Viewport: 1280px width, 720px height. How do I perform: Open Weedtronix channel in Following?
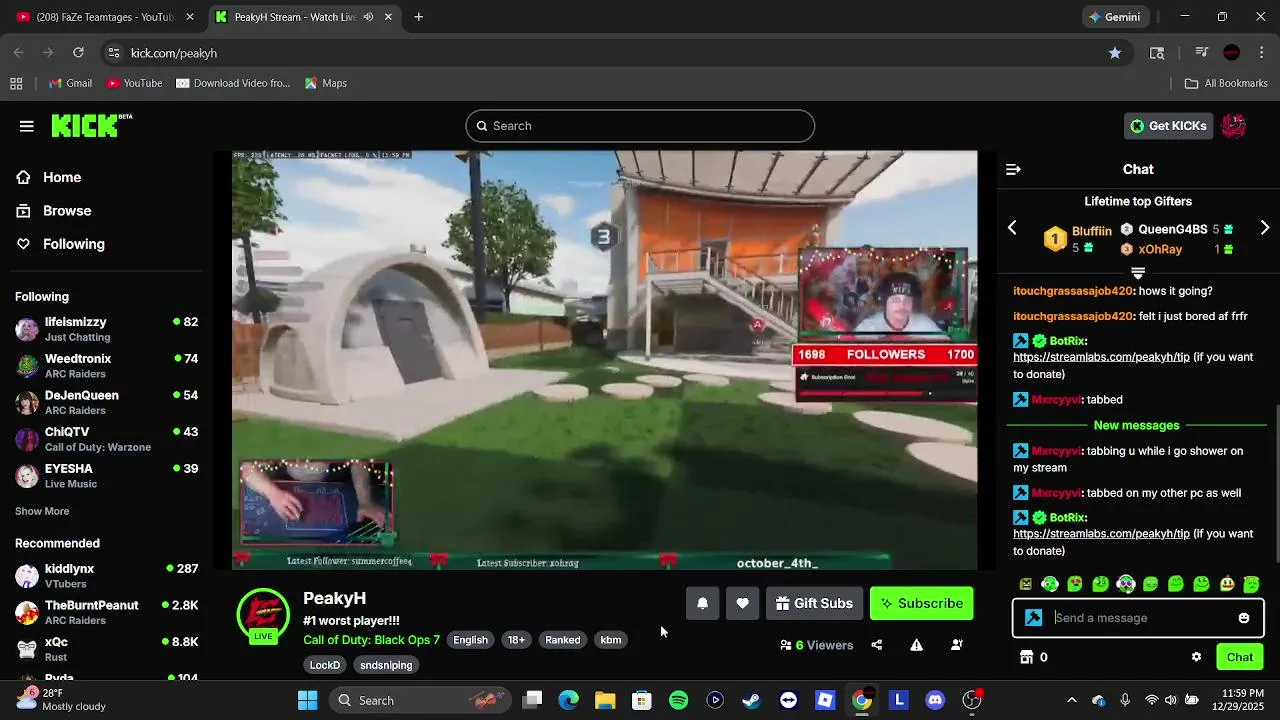(106, 366)
